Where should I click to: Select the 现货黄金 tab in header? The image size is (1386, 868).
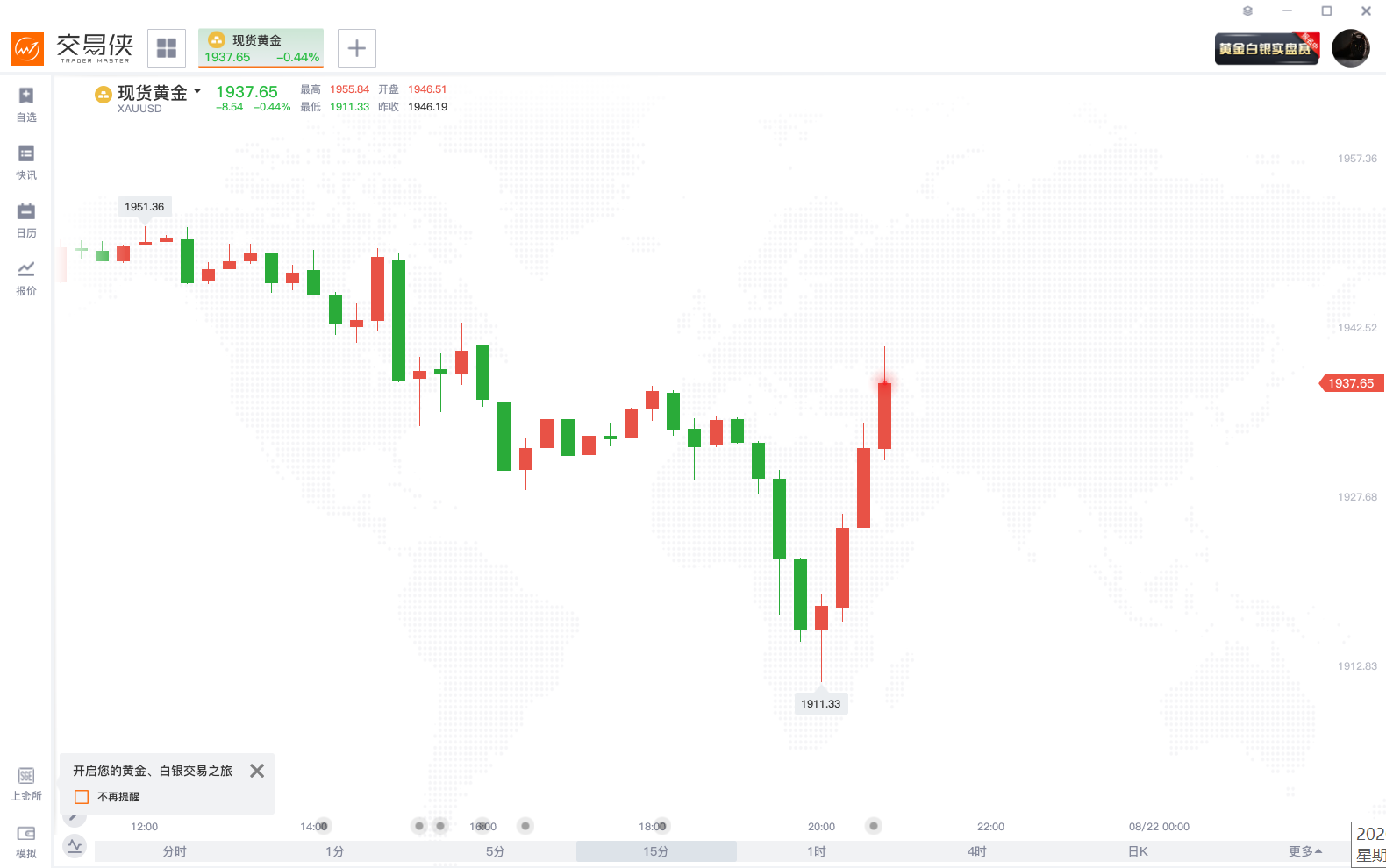pos(261,48)
